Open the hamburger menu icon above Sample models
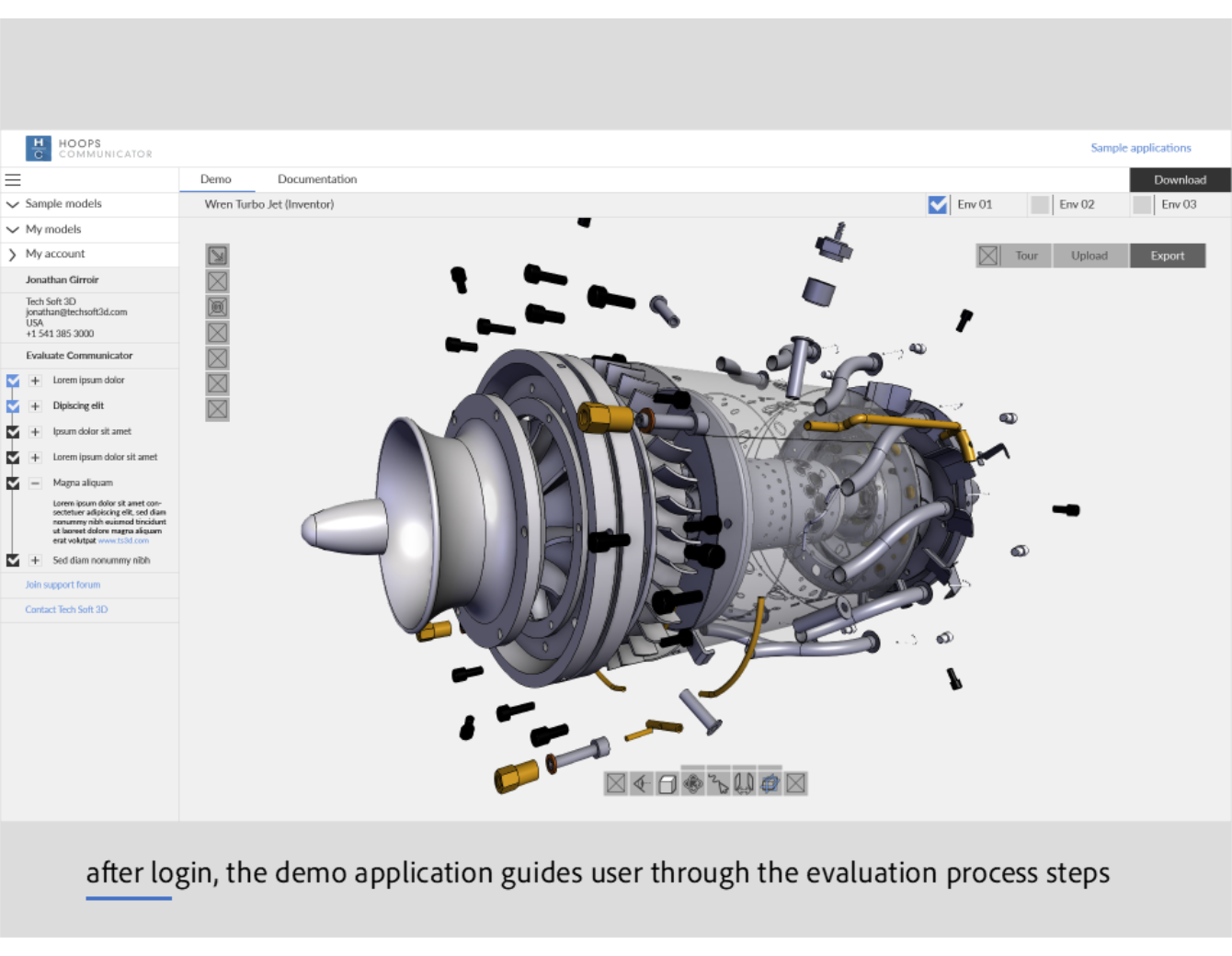The image size is (1232, 956). [13, 180]
